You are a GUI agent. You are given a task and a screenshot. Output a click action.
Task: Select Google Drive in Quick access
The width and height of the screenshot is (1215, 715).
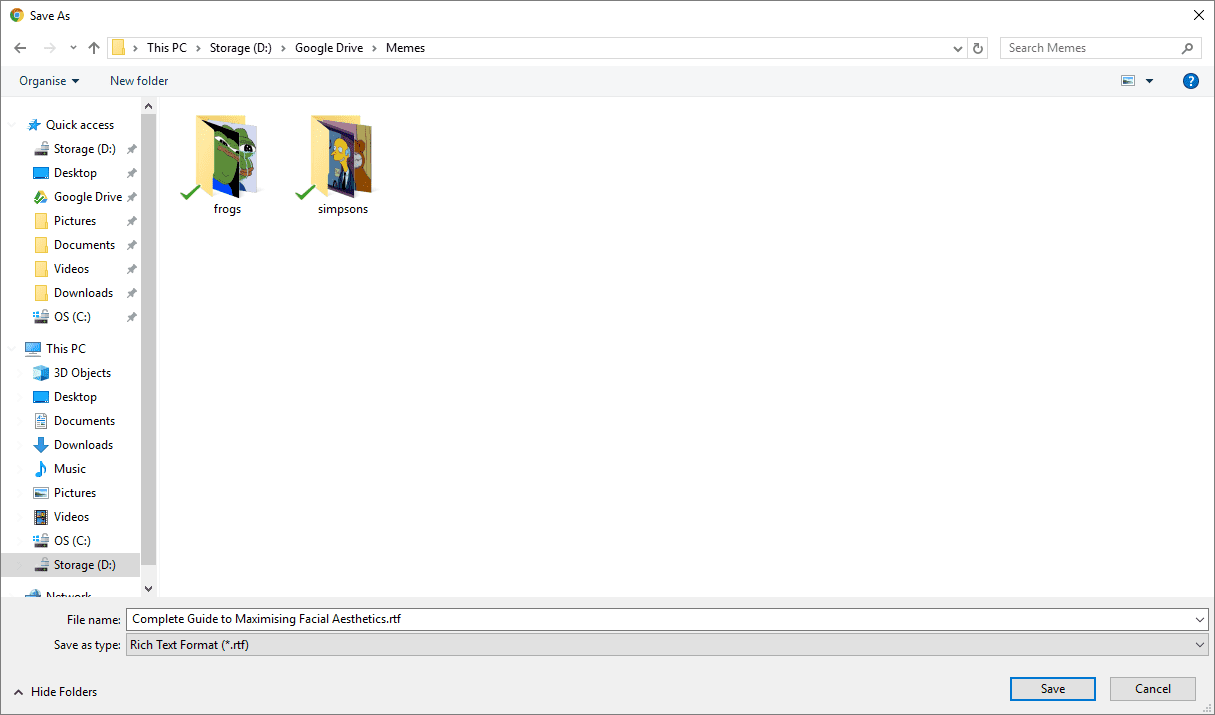tap(87, 197)
